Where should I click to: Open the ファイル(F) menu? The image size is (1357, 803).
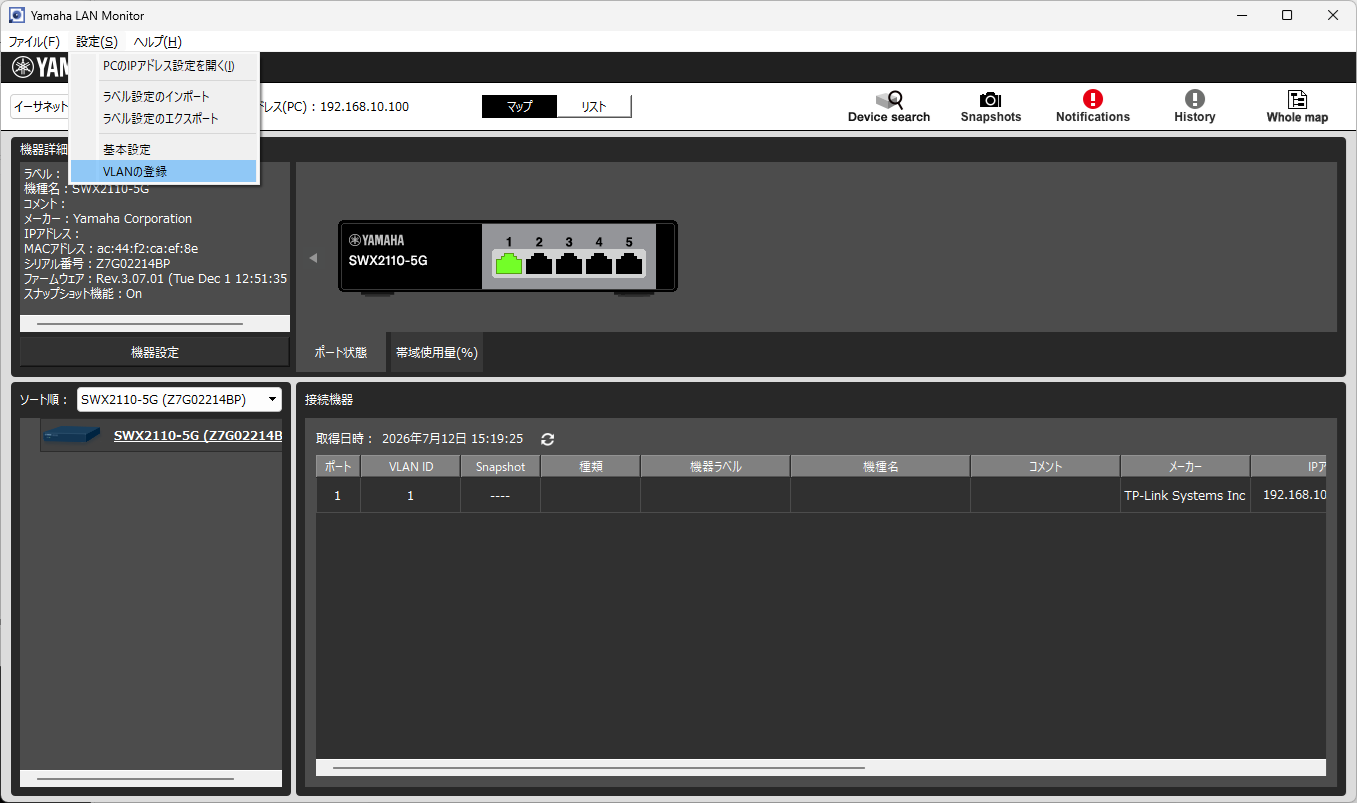point(34,42)
